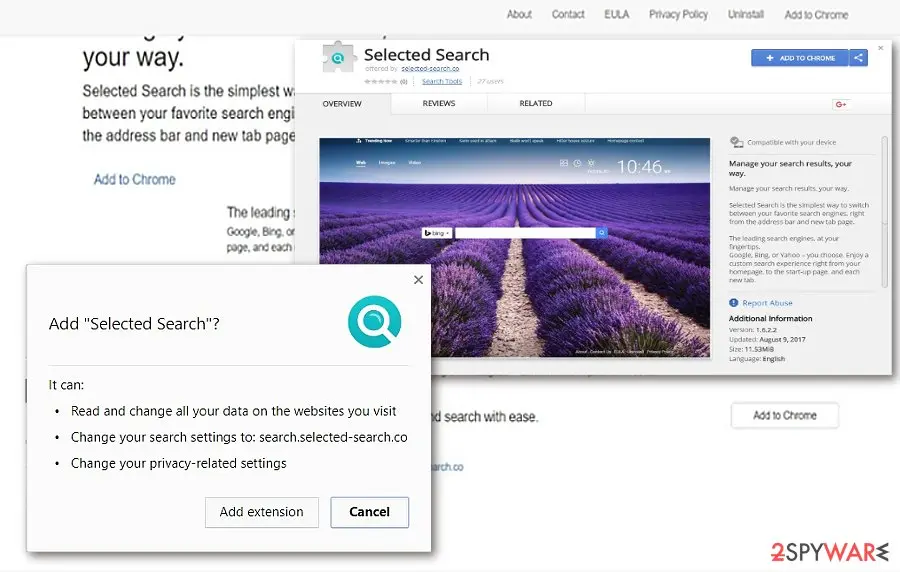Click the blue search button in the preview
This screenshot has height=572, width=900.
pos(602,233)
